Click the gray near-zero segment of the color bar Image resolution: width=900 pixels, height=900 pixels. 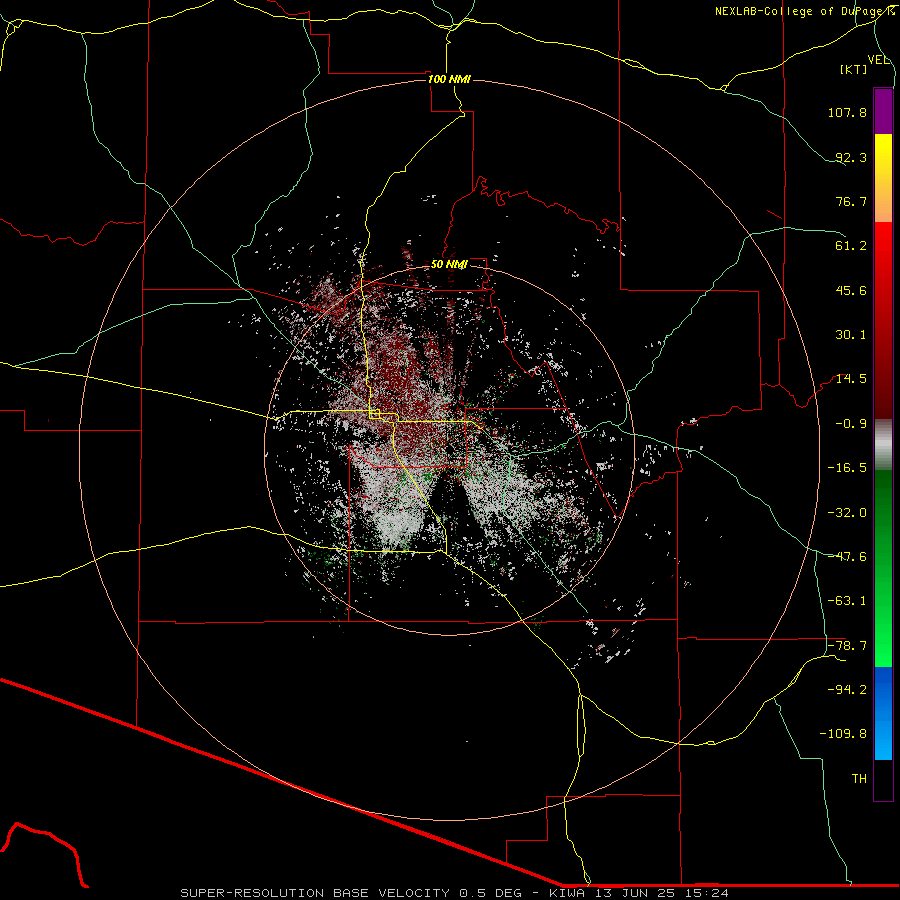pos(883,445)
